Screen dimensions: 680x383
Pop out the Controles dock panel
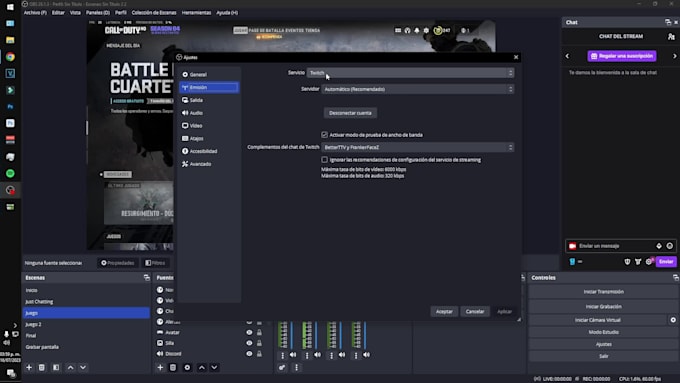(675, 278)
